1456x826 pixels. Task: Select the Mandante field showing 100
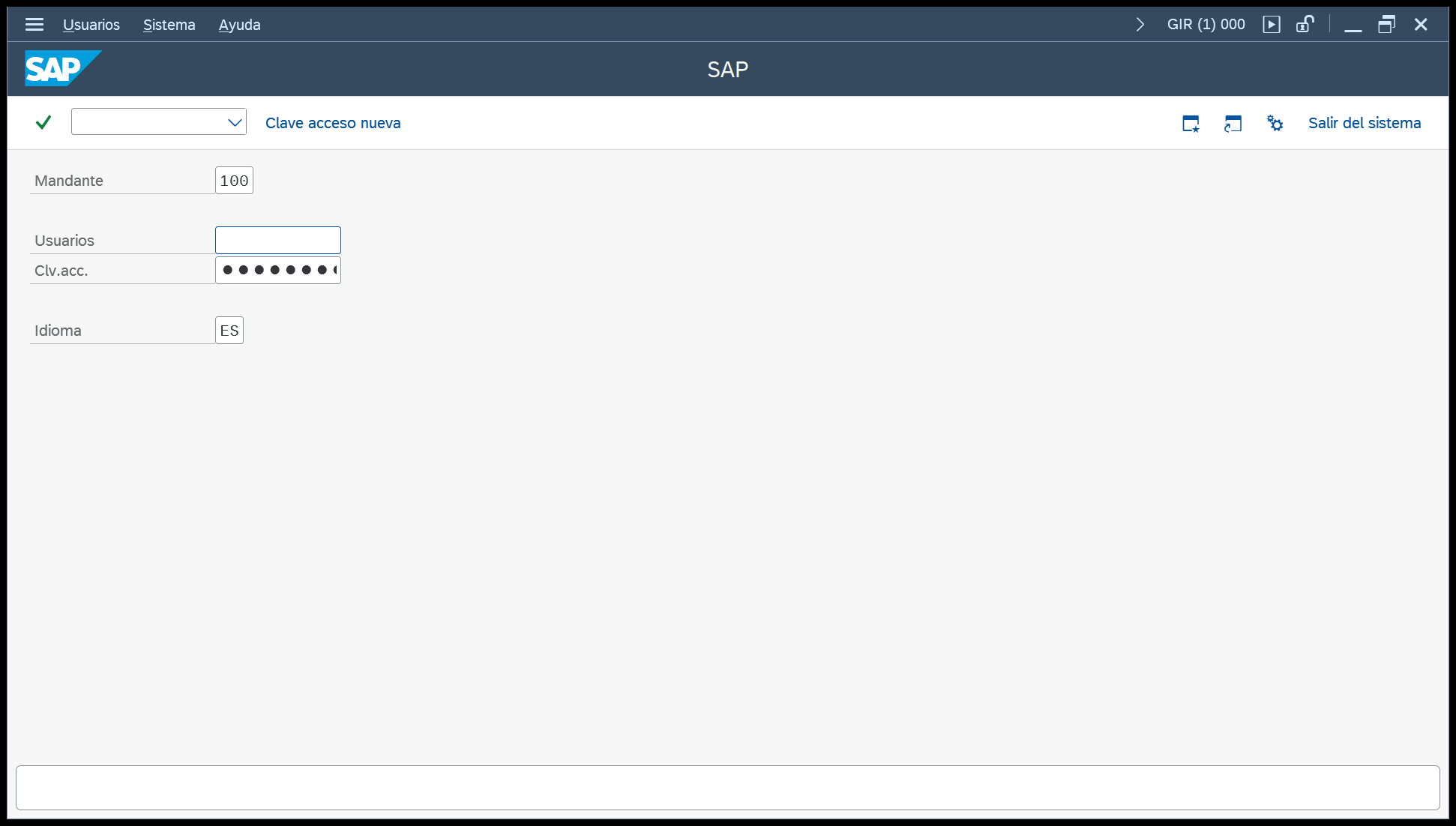(234, 180)
